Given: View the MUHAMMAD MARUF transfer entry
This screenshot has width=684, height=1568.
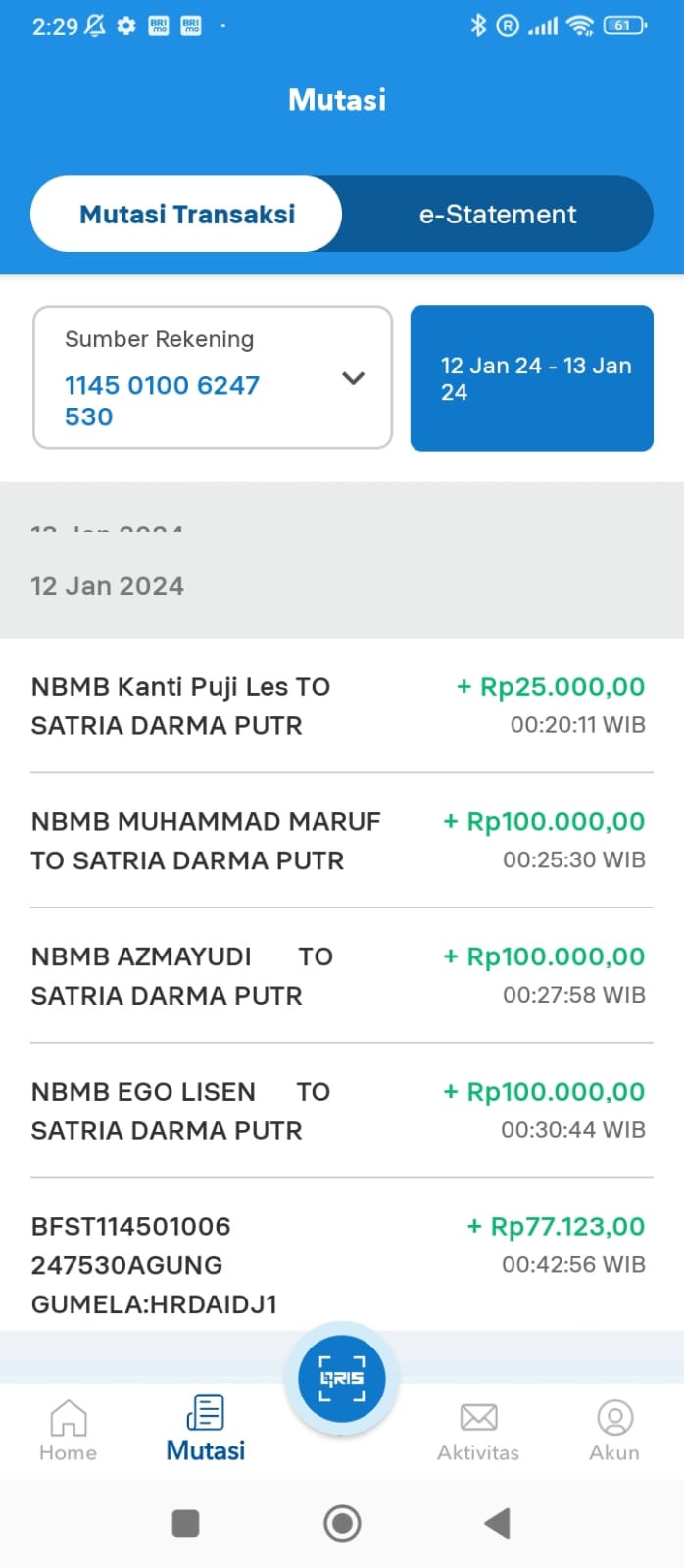Looking at the screenshot, I should click(341, 841).
